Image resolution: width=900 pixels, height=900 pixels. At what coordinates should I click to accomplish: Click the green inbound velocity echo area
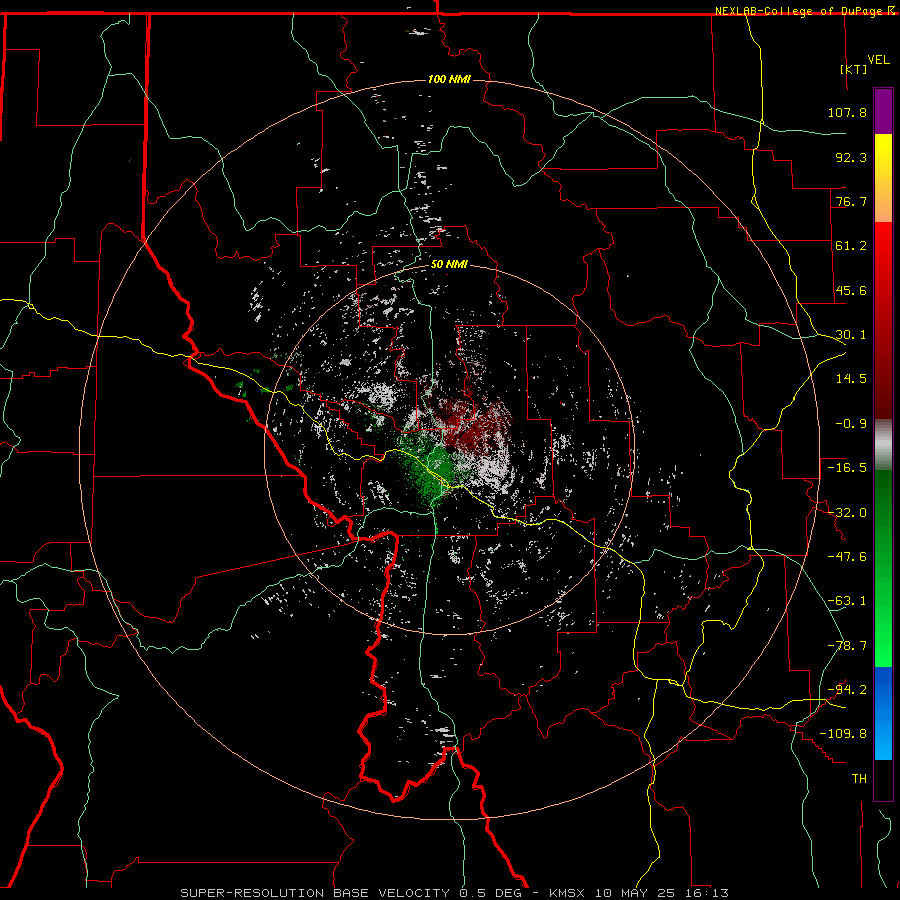(428, 468)
